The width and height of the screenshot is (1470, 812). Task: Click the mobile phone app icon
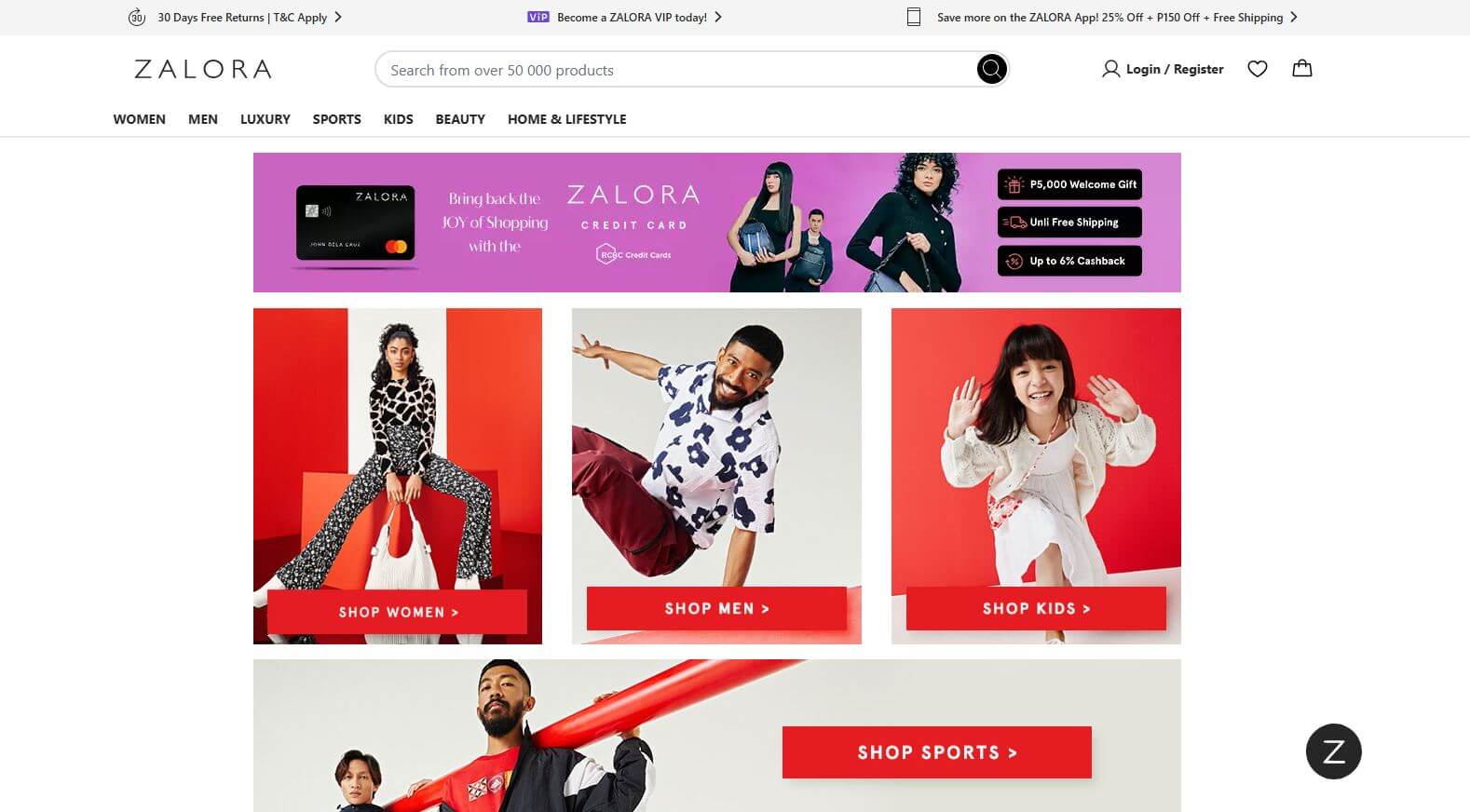click(x=914, y=17)
